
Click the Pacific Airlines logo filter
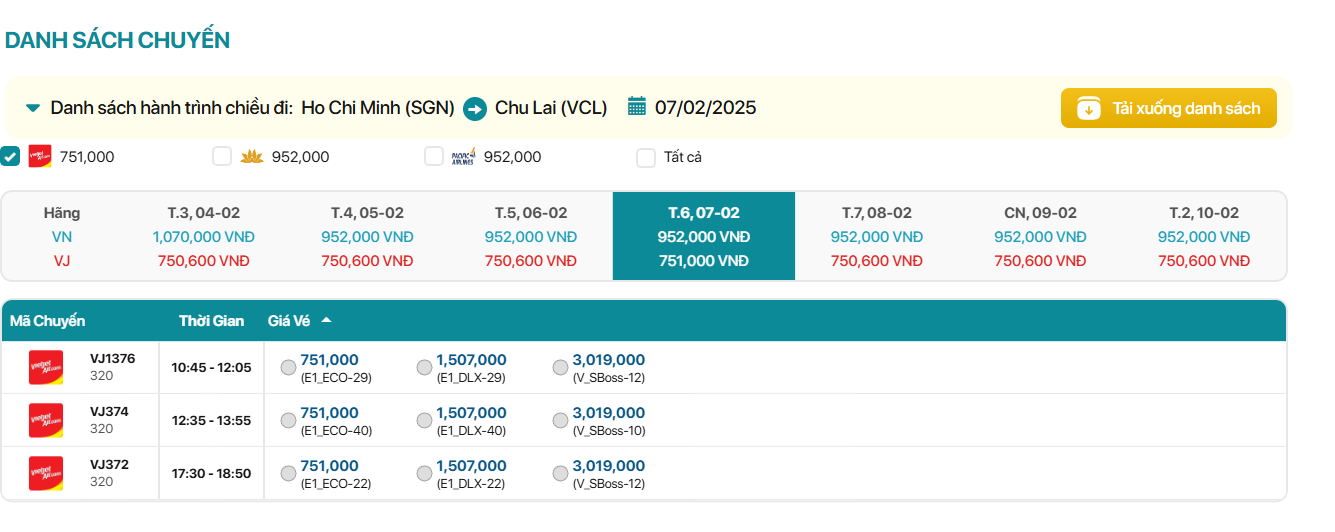463,157
